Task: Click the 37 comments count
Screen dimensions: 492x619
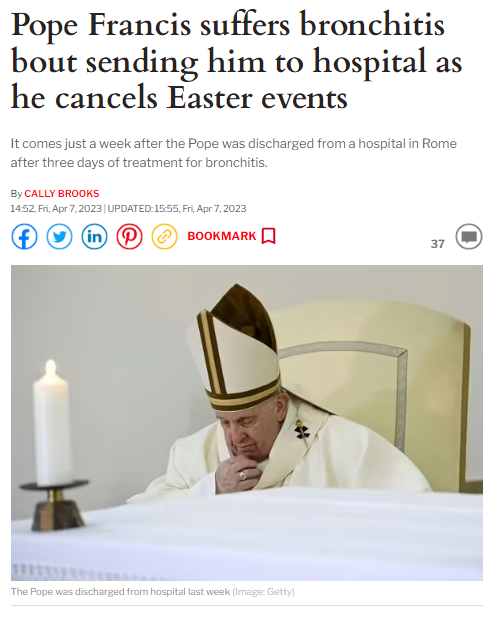Action: 438,244
